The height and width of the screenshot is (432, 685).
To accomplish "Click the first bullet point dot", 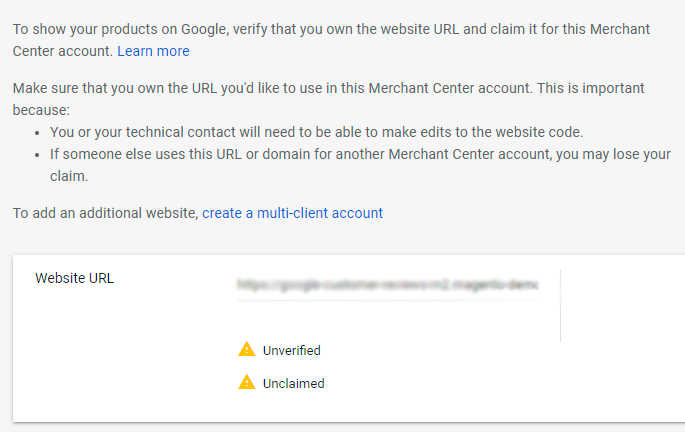I will pyautogui.click(x=37, y=133).
